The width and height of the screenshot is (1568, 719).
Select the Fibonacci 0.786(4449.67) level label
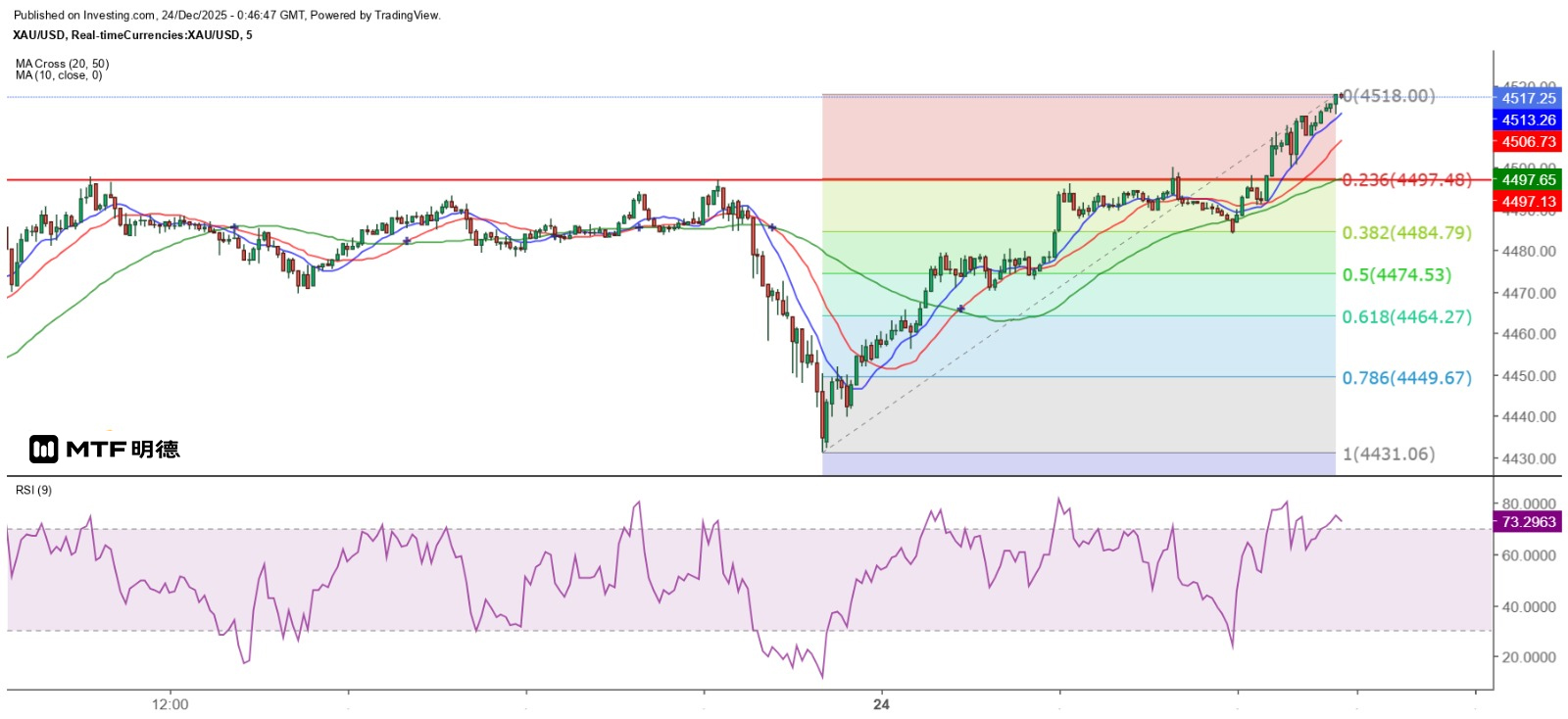(1406, 378)
